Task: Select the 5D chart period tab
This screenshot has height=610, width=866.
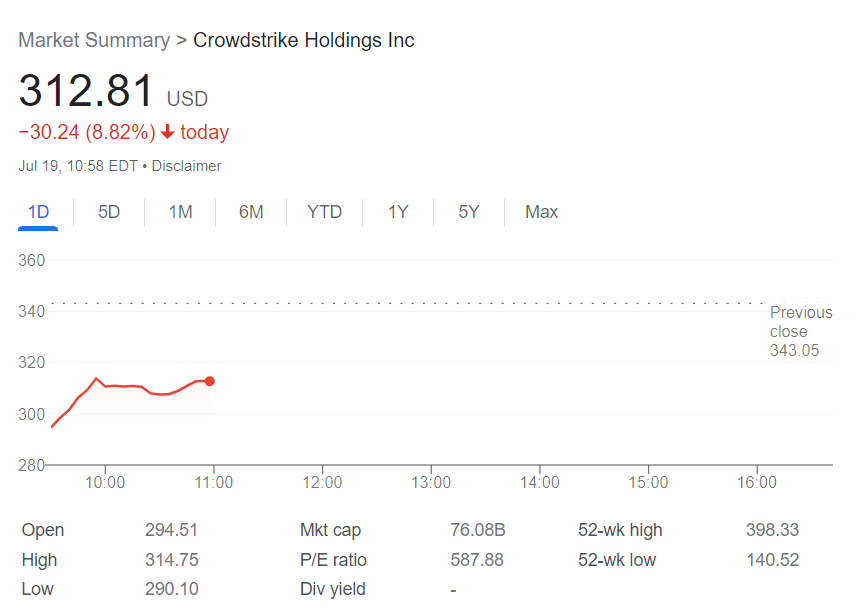Action: point(109,212)
